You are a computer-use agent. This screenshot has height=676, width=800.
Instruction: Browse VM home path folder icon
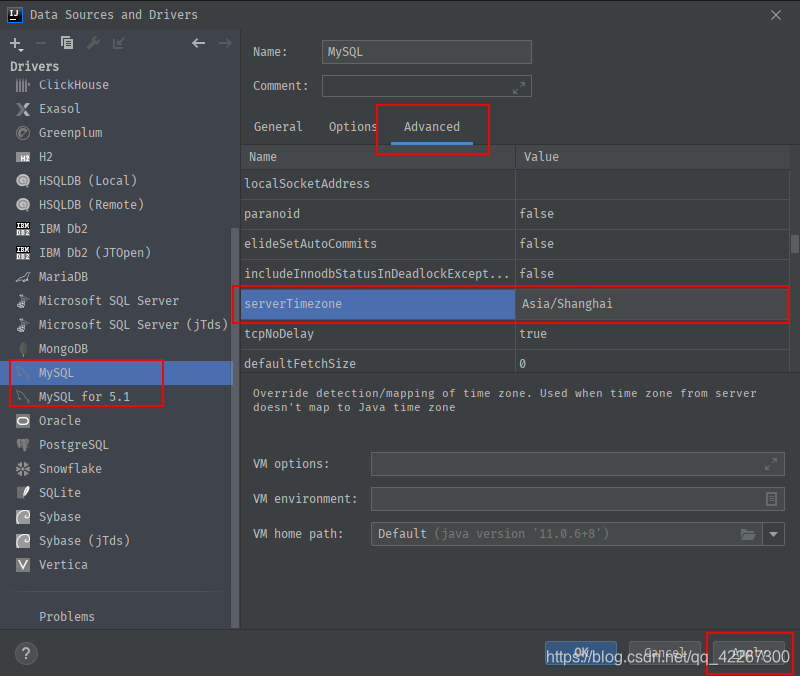[747, 534]
